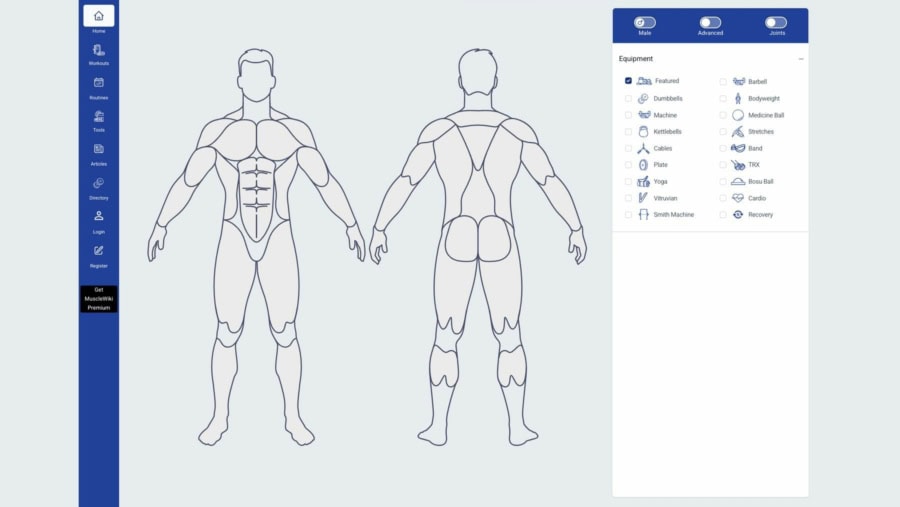This screenshot has height=507, width=900.
Task: Enable the Advanced toggle
Action: (x=710, y=22)
